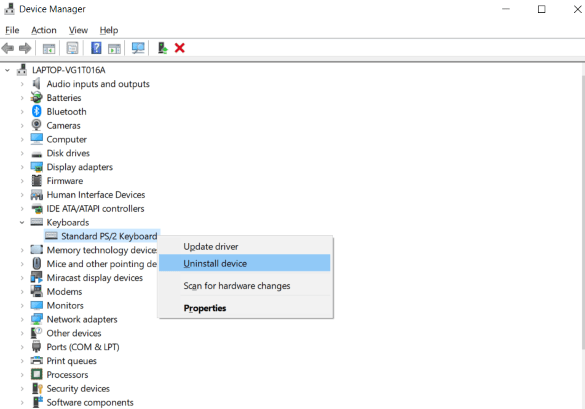The width and height of the screenshot is (585, 409).
Task: Select the Firmware chip icon
Action: (x=37, y=181)
